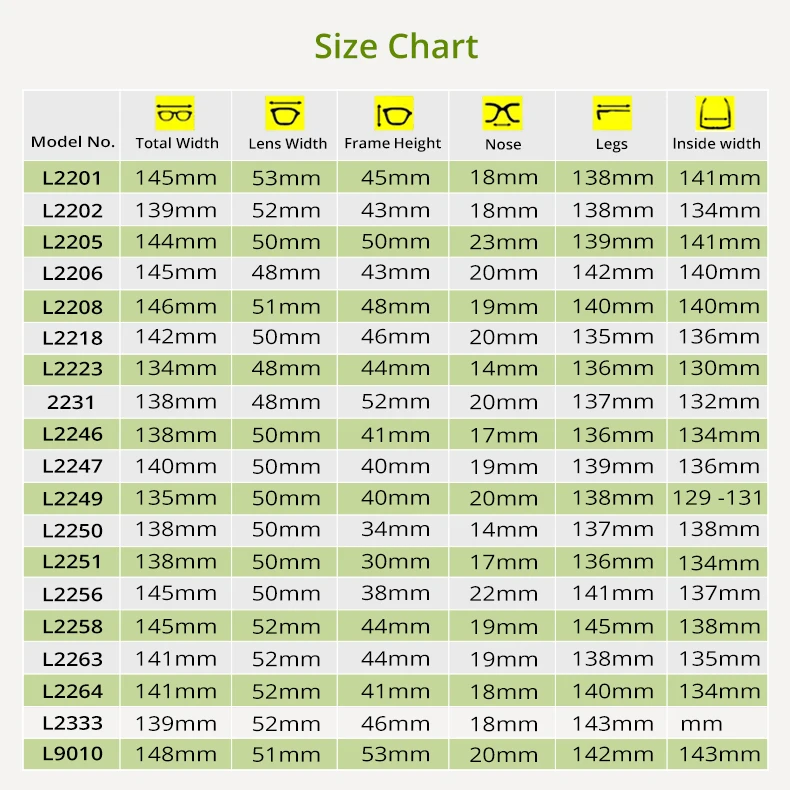Click the 23mm nose value for L2205

503,242
